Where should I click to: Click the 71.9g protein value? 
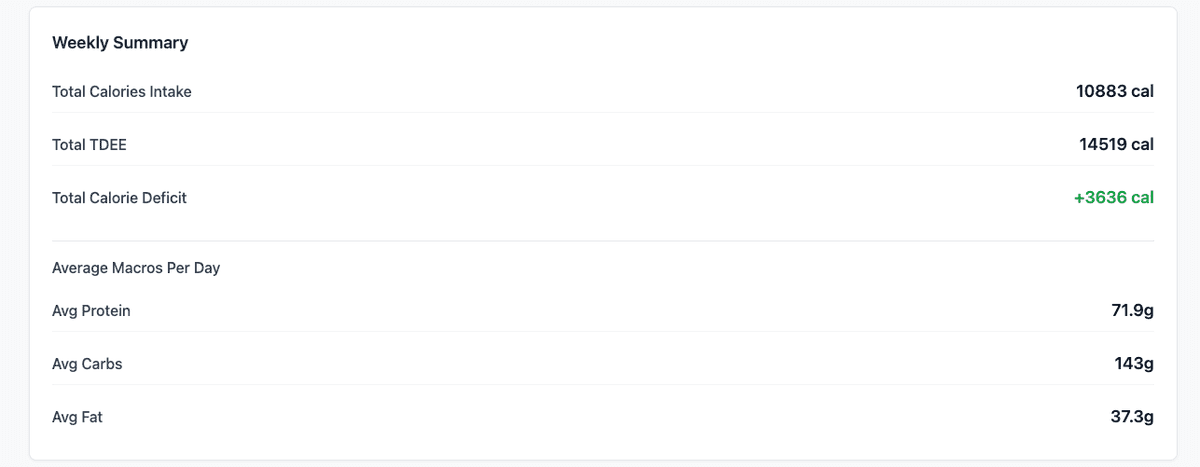pyautogui.click(x=1132, y=310)
